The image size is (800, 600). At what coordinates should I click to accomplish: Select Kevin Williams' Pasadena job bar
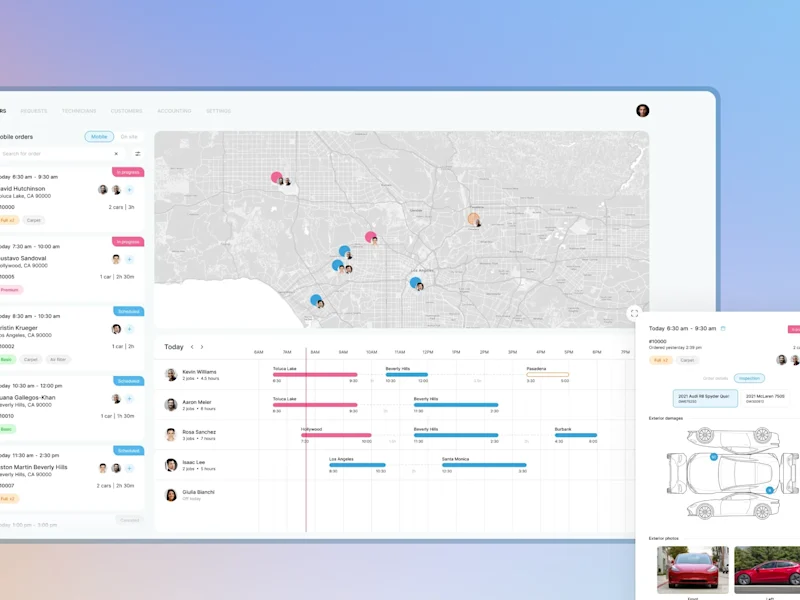point(547,374)
